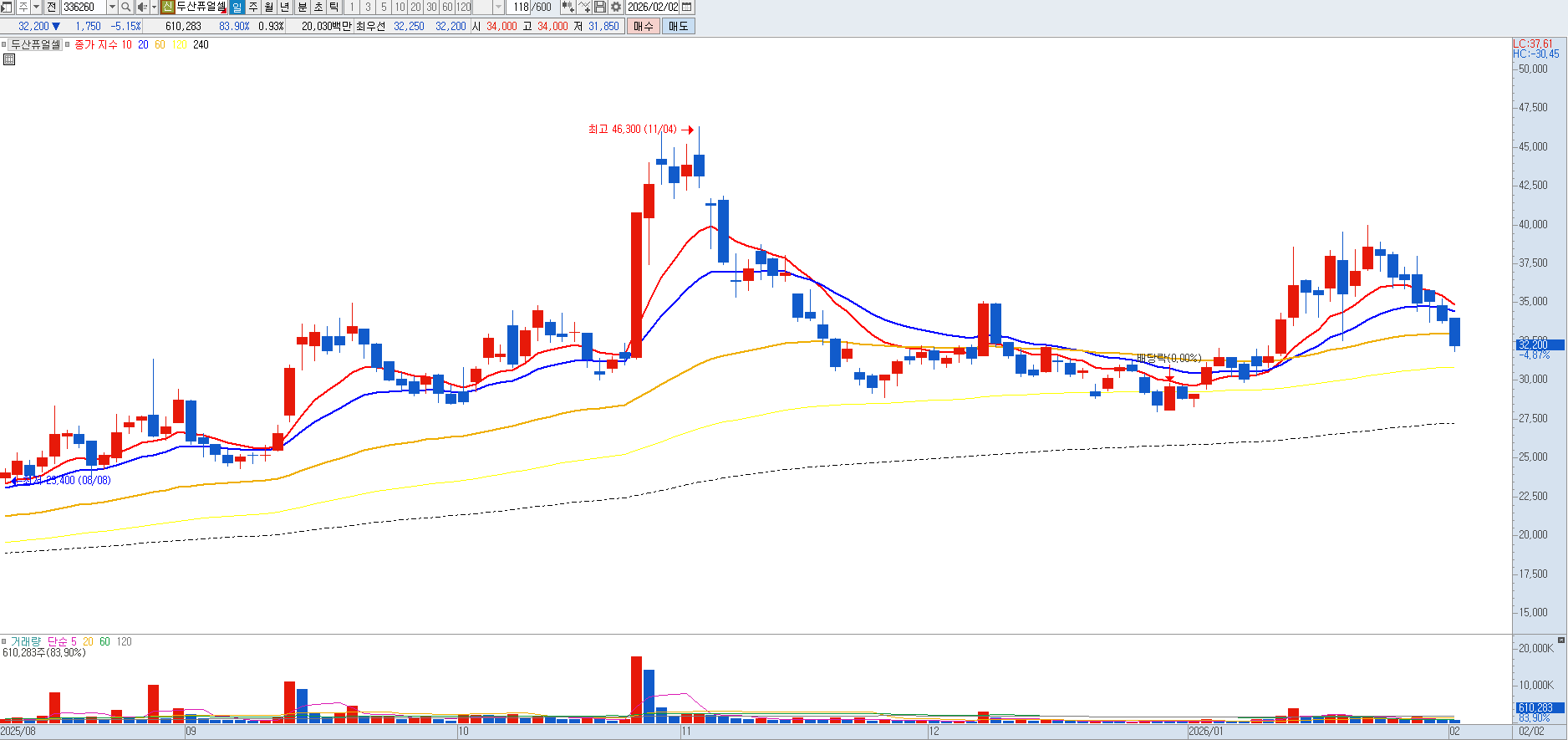The height and width of the screenshot is (740, 1568).
Task: Click the stock search magnifier icon
Action: point(126,7)
